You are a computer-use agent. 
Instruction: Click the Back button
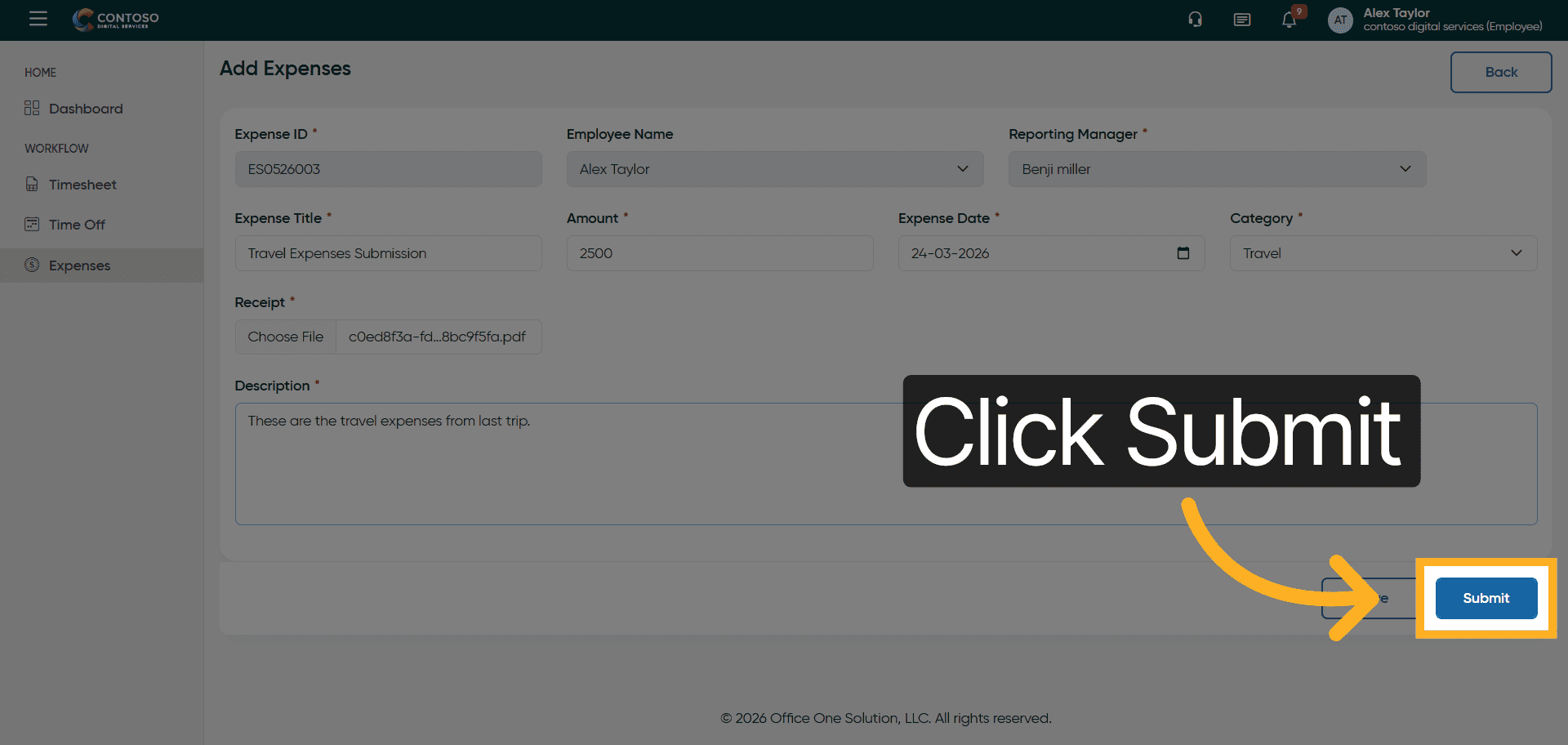1500,73
